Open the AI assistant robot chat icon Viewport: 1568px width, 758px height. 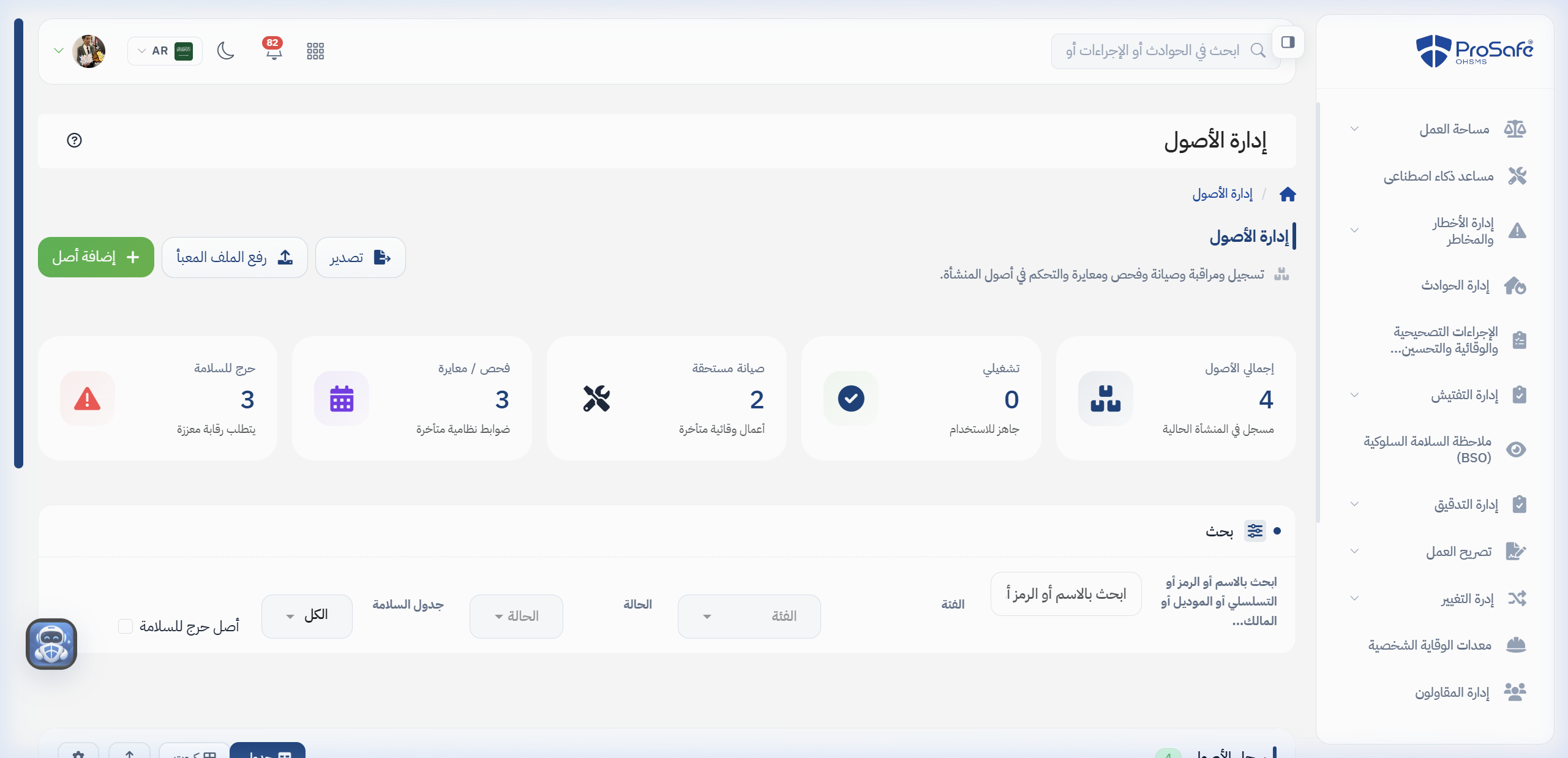[51, 644]
